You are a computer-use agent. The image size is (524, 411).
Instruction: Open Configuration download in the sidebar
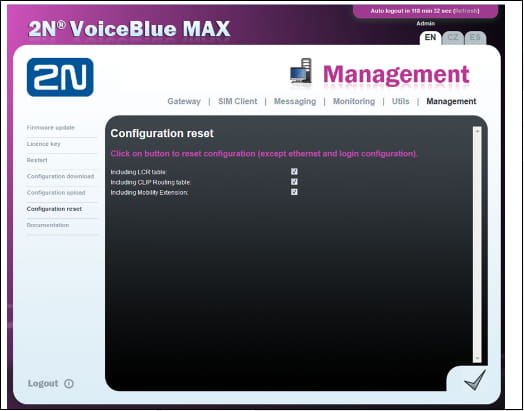tap(60, 176)
